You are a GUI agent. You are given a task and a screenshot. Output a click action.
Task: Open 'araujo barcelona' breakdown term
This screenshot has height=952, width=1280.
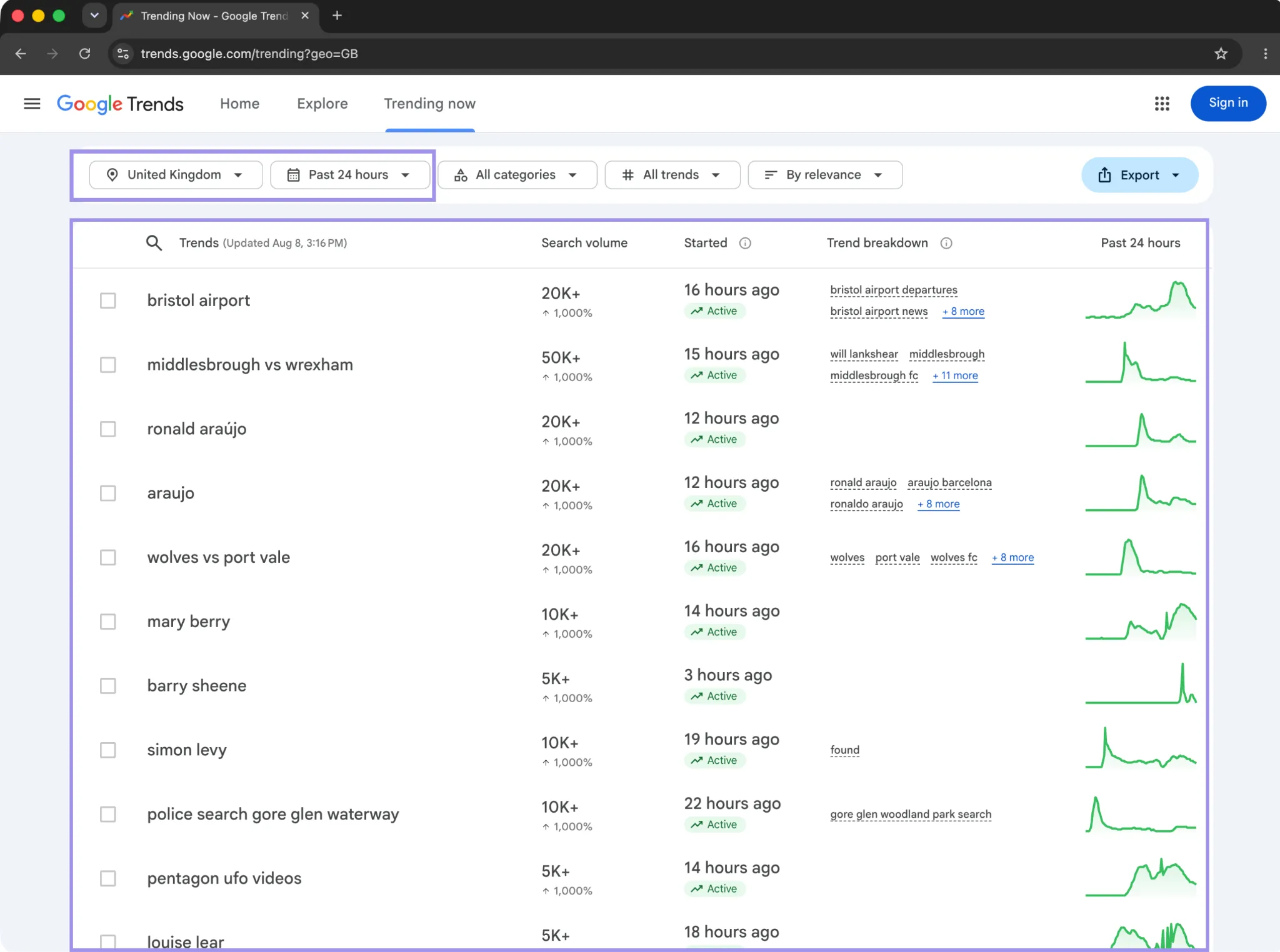click(949, 482)
